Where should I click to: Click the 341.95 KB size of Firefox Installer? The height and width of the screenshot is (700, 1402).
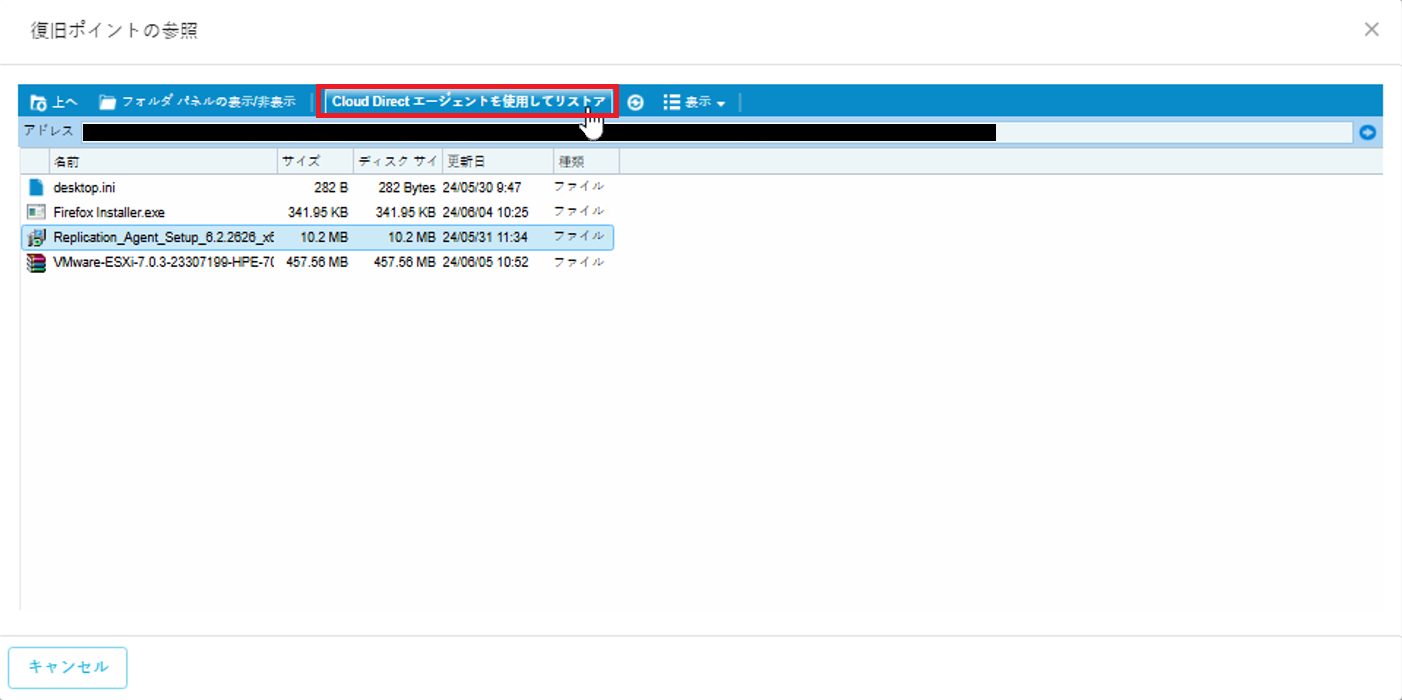point(318,212)
